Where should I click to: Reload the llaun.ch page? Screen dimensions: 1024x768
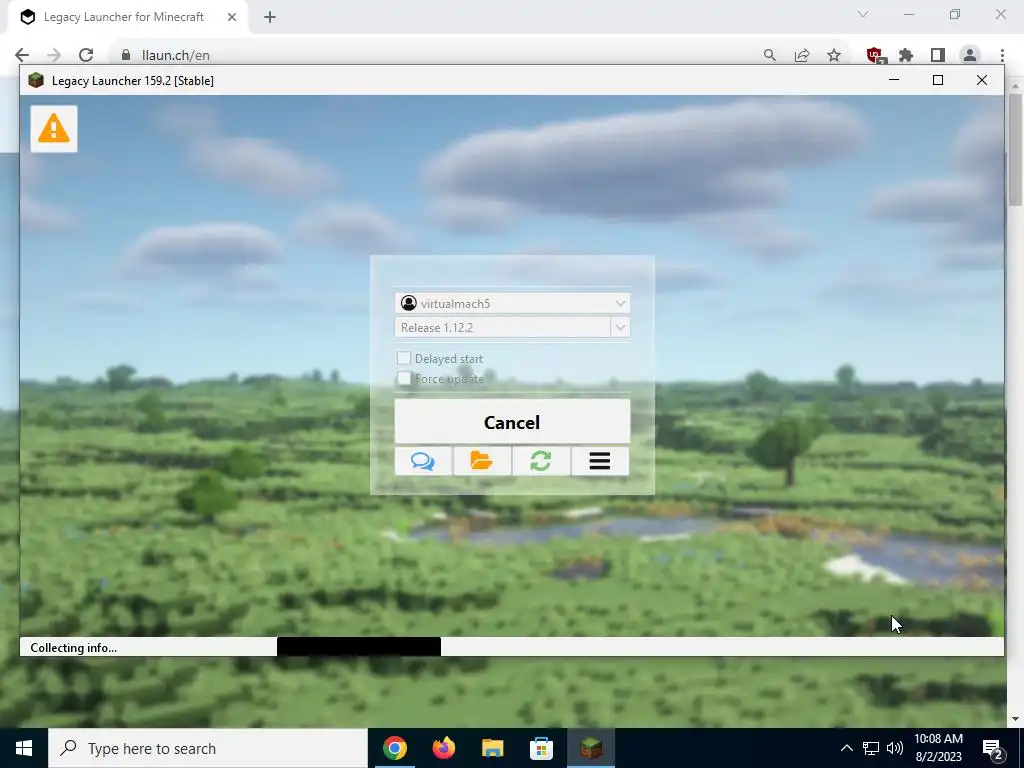[x=86, y=56]
